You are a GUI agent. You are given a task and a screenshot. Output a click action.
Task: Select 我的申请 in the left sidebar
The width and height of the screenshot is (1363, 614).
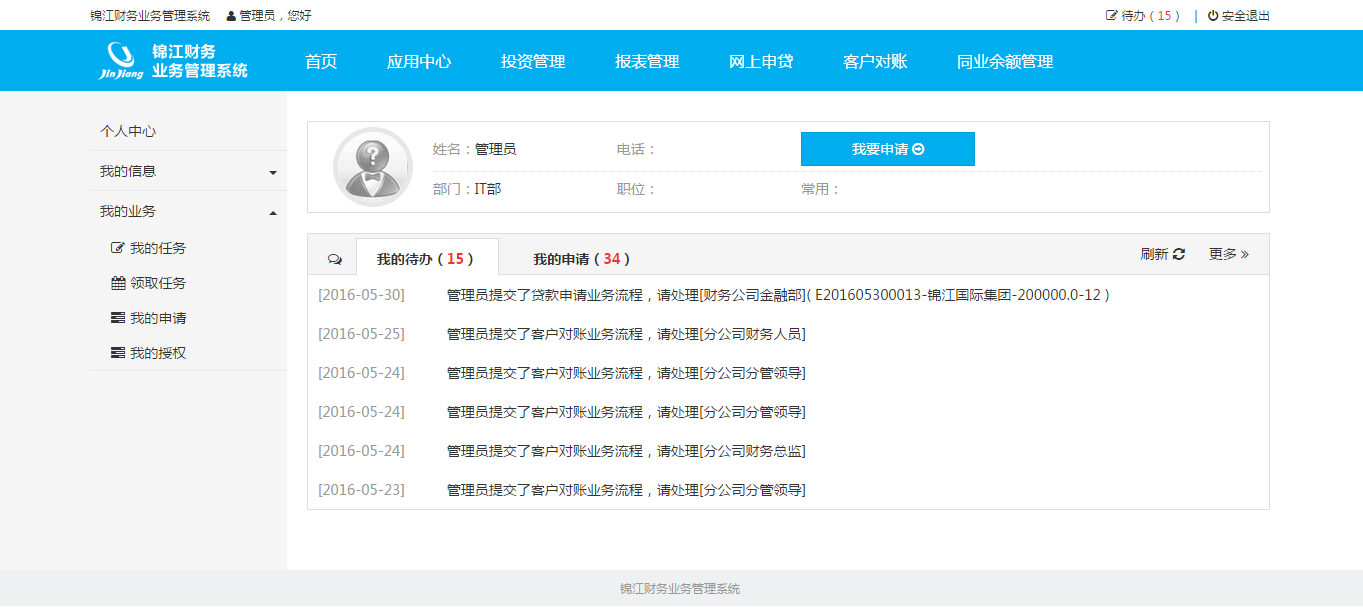pyautogui.click(x=157, y=318)
